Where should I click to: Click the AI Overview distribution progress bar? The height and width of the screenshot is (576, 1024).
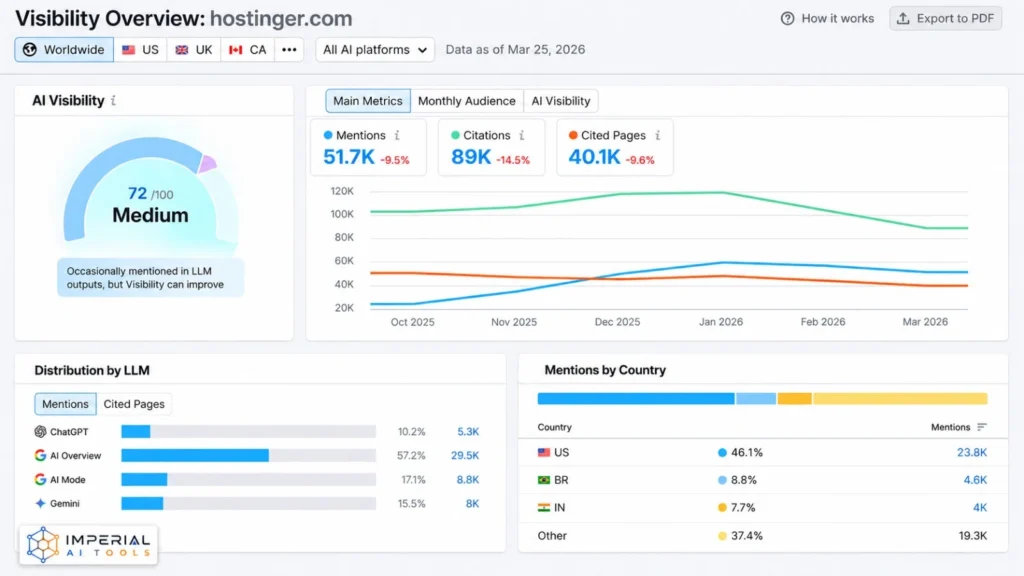pyautogui.click(x=249, y=455)
